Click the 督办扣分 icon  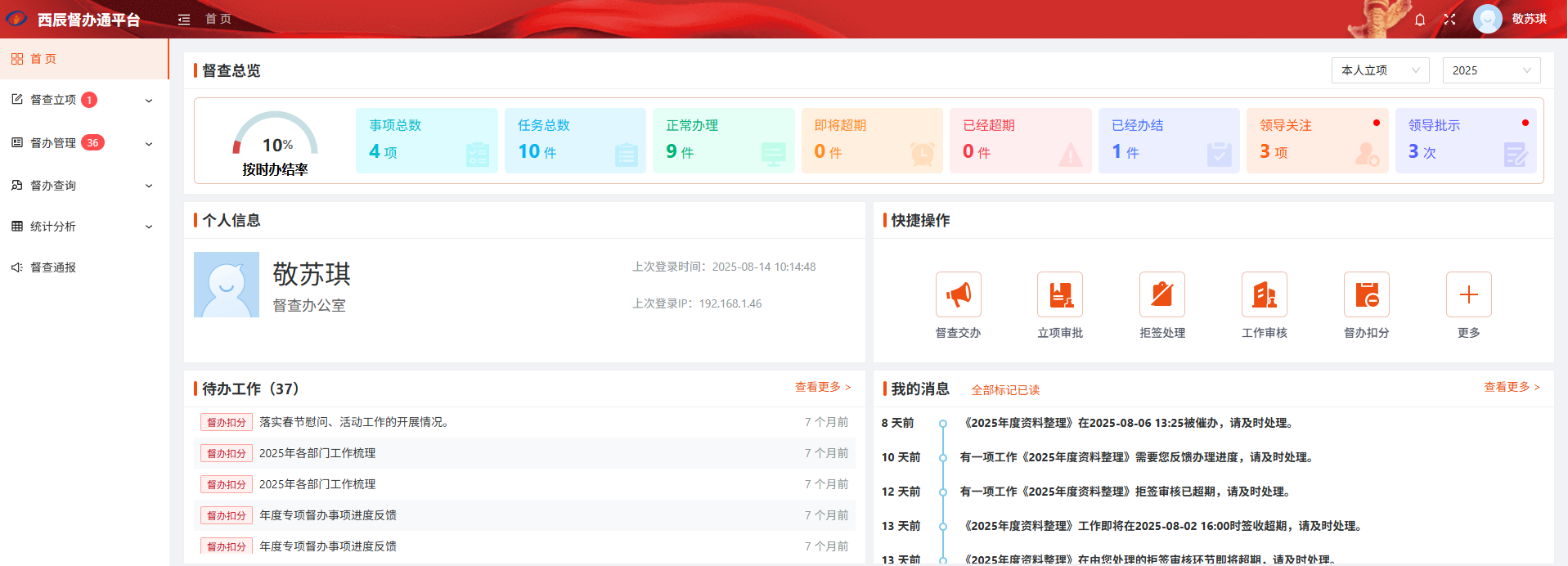coord(1367,294)
